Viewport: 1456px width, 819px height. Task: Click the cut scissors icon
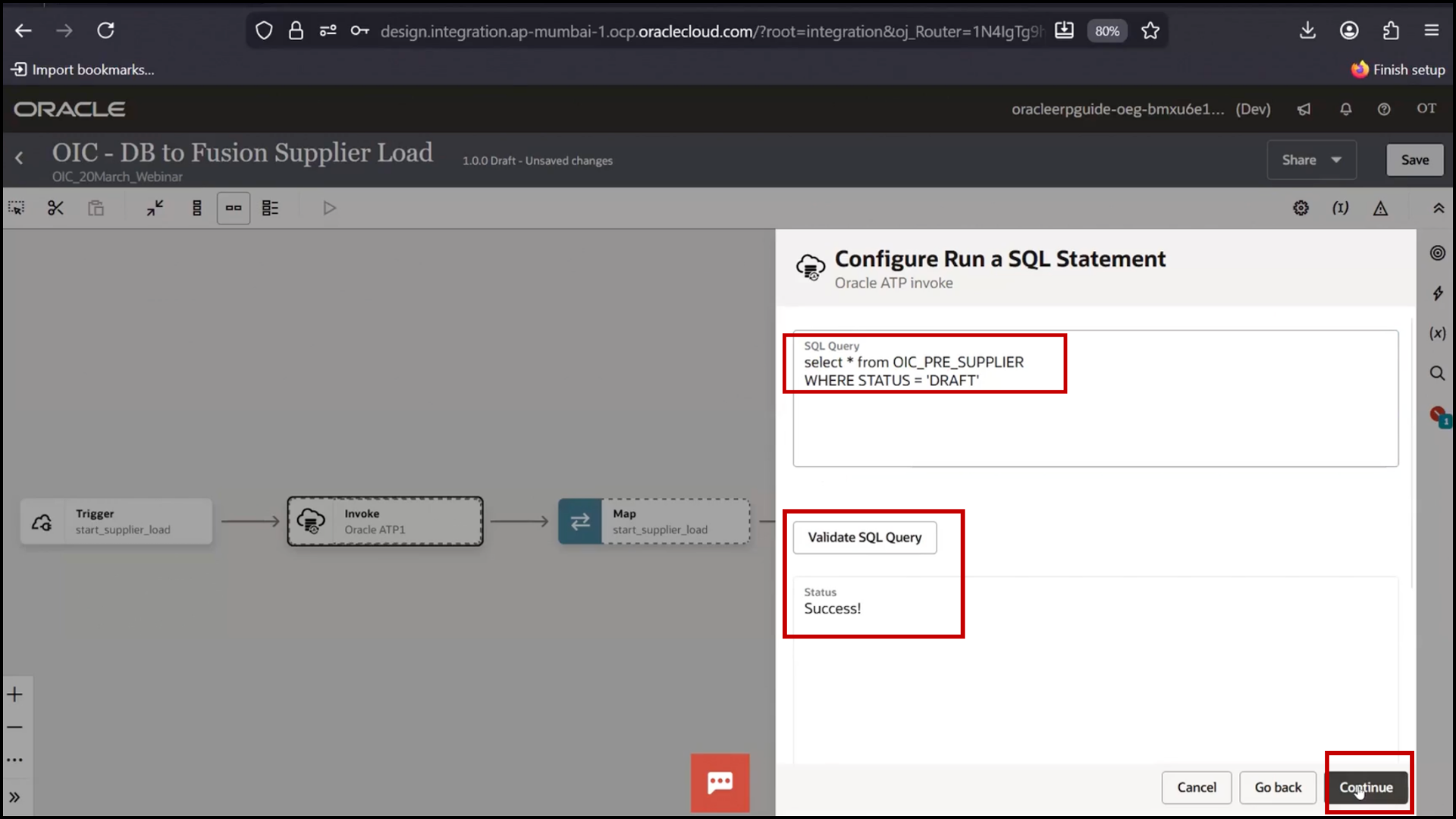pyautogui.click(x=55, y=208)
